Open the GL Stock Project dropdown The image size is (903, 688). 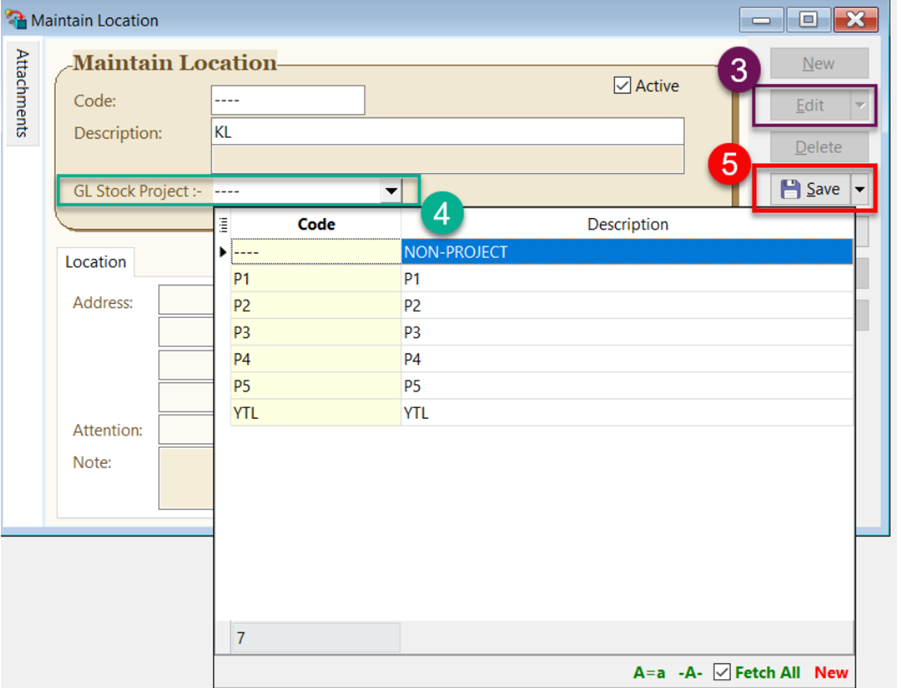click(390, 191)
